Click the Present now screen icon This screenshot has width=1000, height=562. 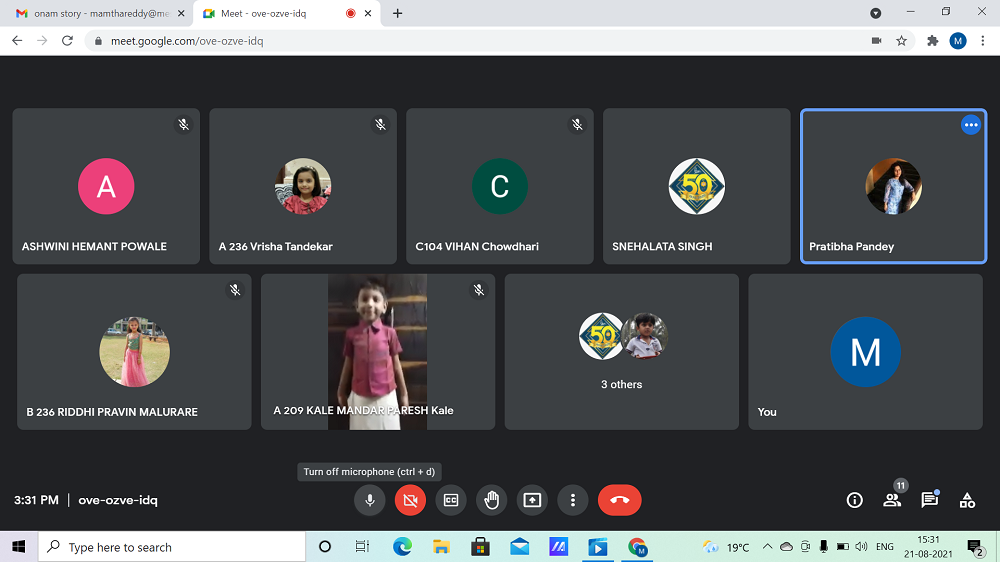(x=532, y=500)
